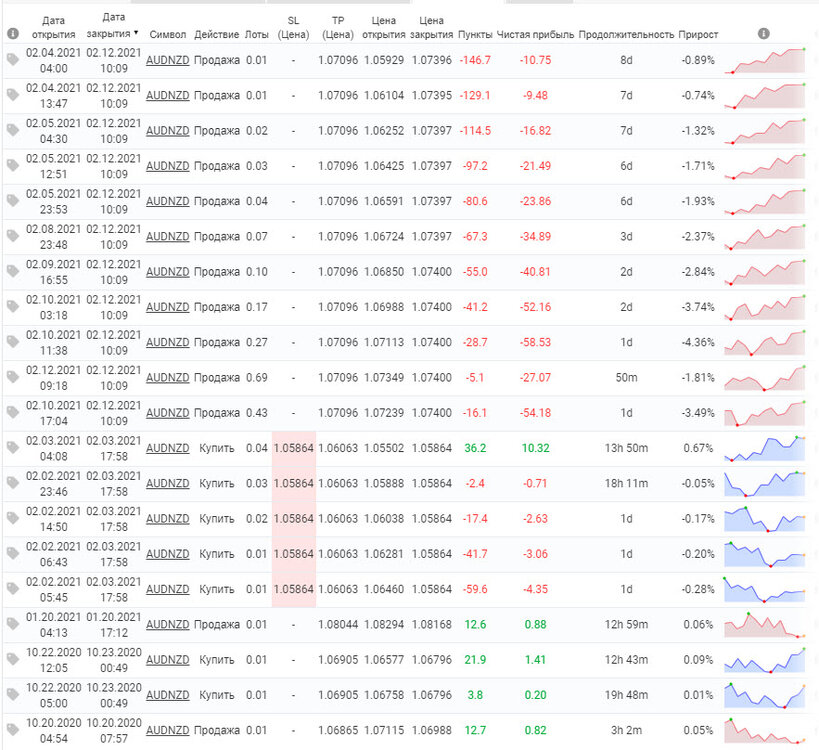
Task: Click closing price 1.08168
Action: tap(431, 624)
